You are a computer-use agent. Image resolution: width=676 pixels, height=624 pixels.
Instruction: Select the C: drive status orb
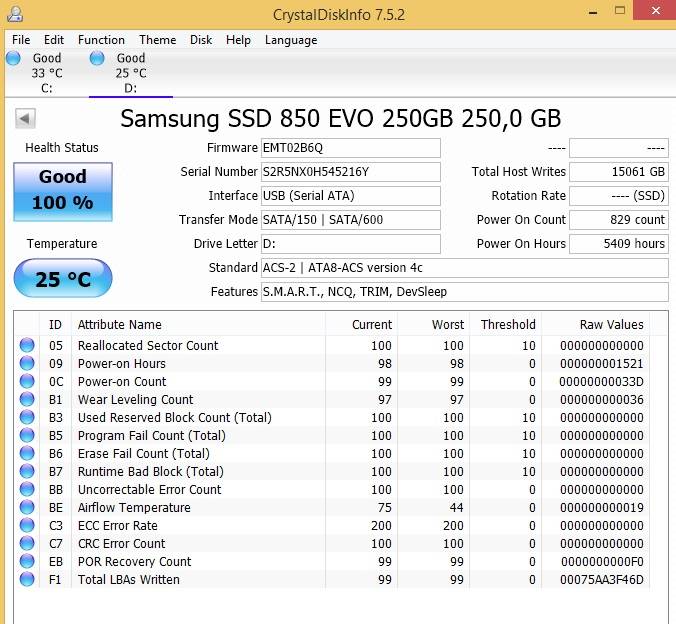(14, 59)
